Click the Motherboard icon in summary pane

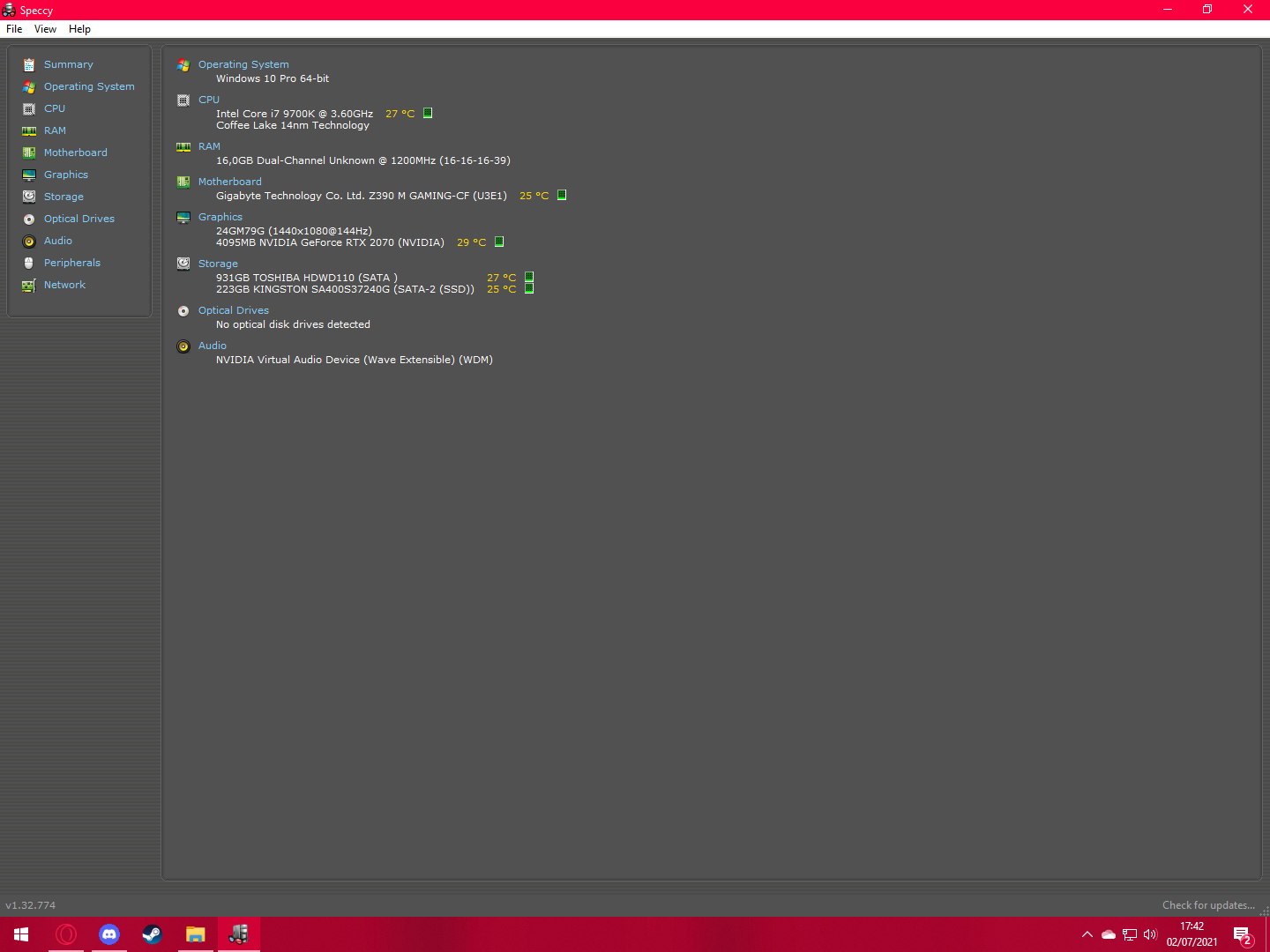point(183,182)
